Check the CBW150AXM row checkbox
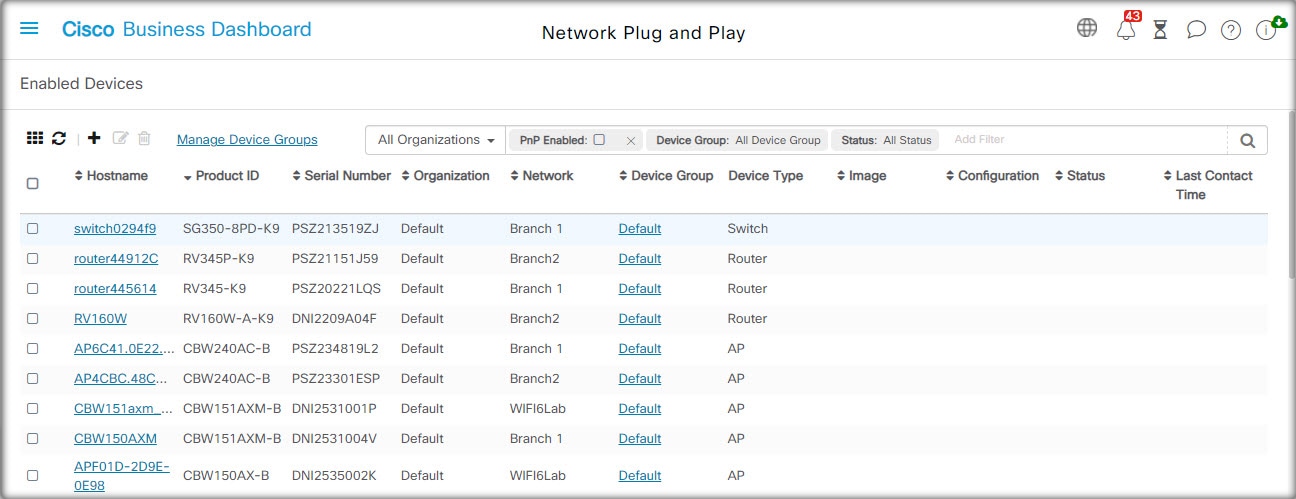 coord(33,438)
